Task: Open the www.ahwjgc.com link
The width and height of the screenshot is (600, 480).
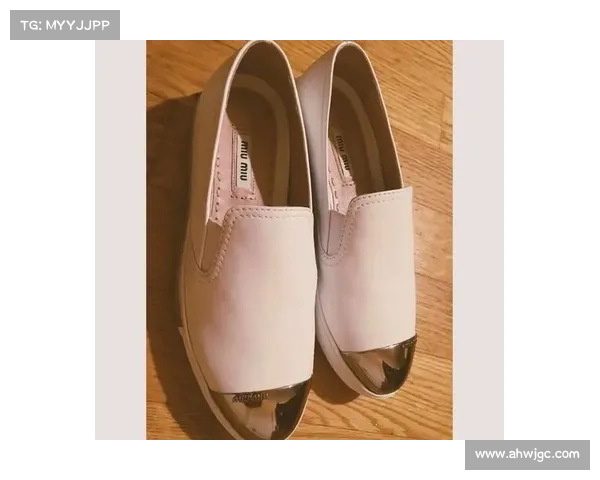Action: (527, 454)
